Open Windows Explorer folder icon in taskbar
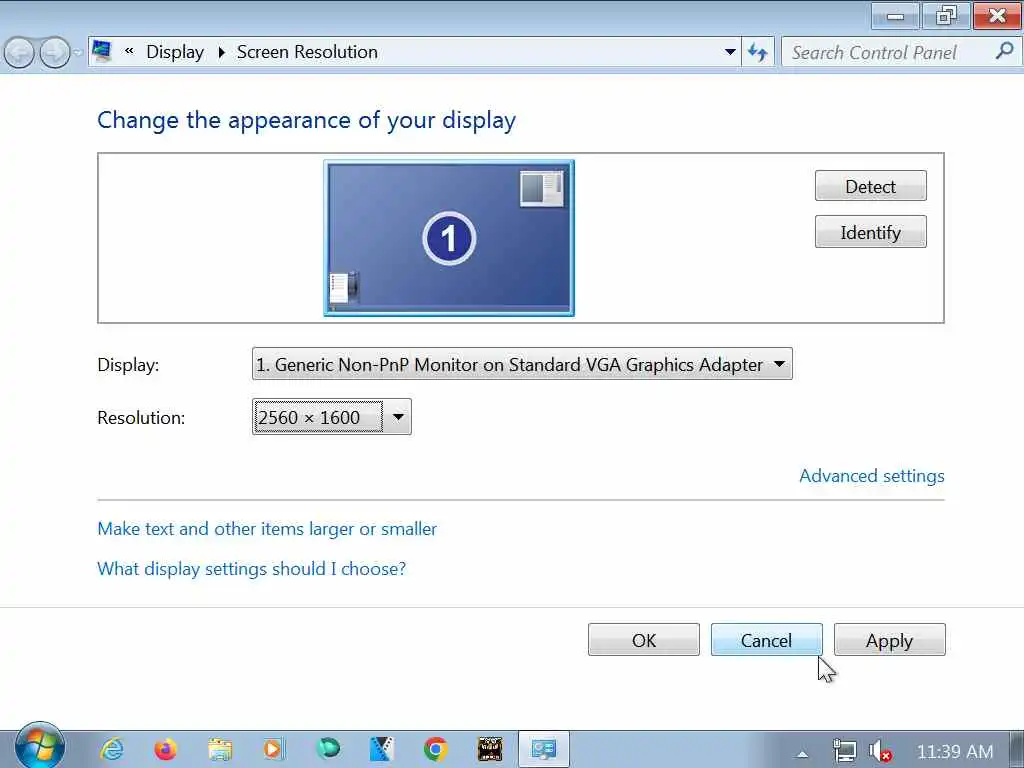The height and width of the screenshot is (768, 1024). pos(220,749)
